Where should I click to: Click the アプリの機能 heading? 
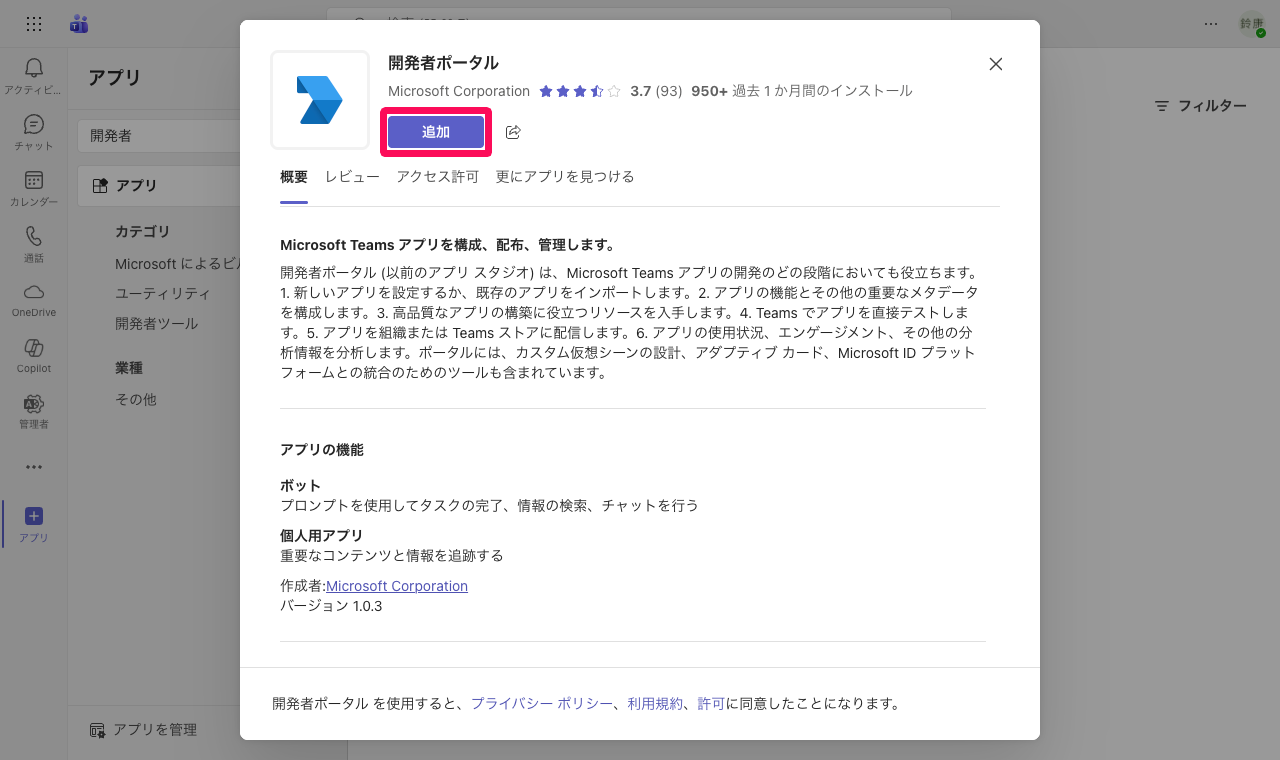pos(322,450)
